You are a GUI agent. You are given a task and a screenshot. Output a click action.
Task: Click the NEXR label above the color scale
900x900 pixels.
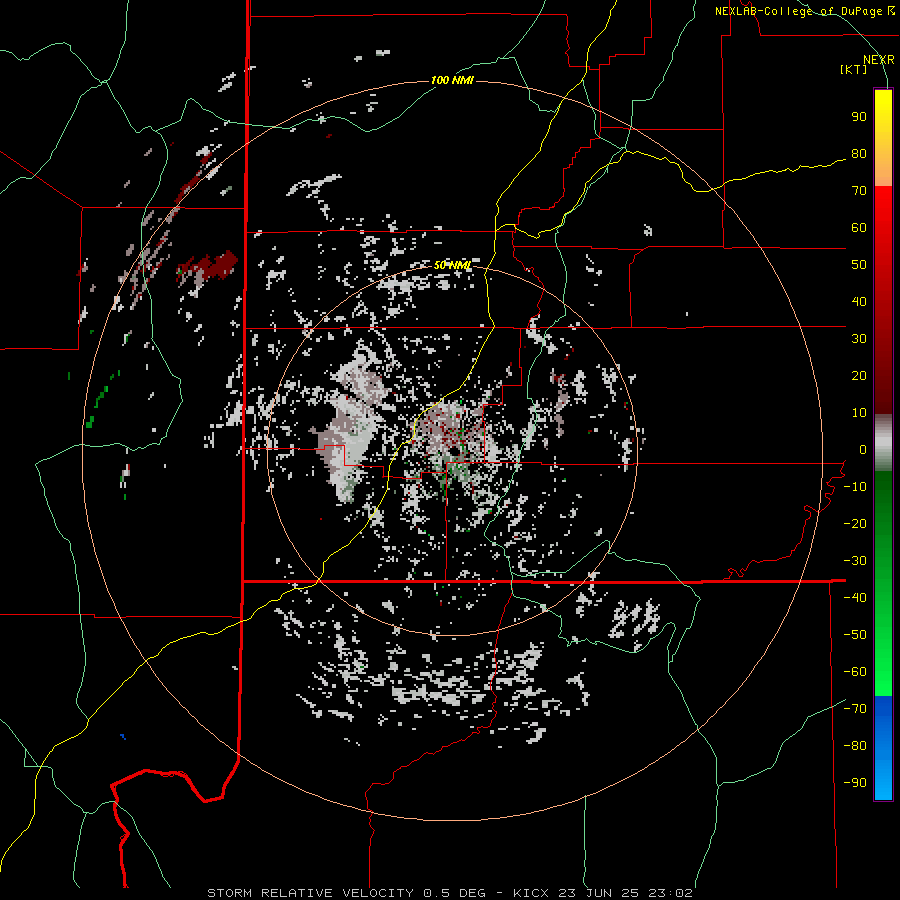(878, 60)
